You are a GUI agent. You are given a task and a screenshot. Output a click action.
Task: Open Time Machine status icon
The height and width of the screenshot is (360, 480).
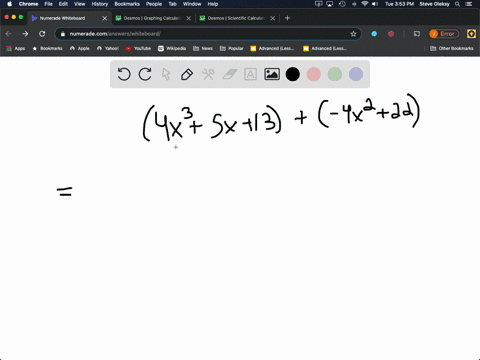342,4
